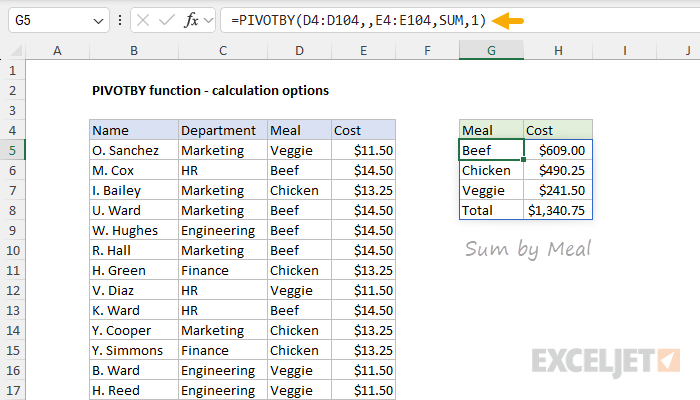Select column H header
The height and width of the screenshot is (400, 700).
[558, 50]
